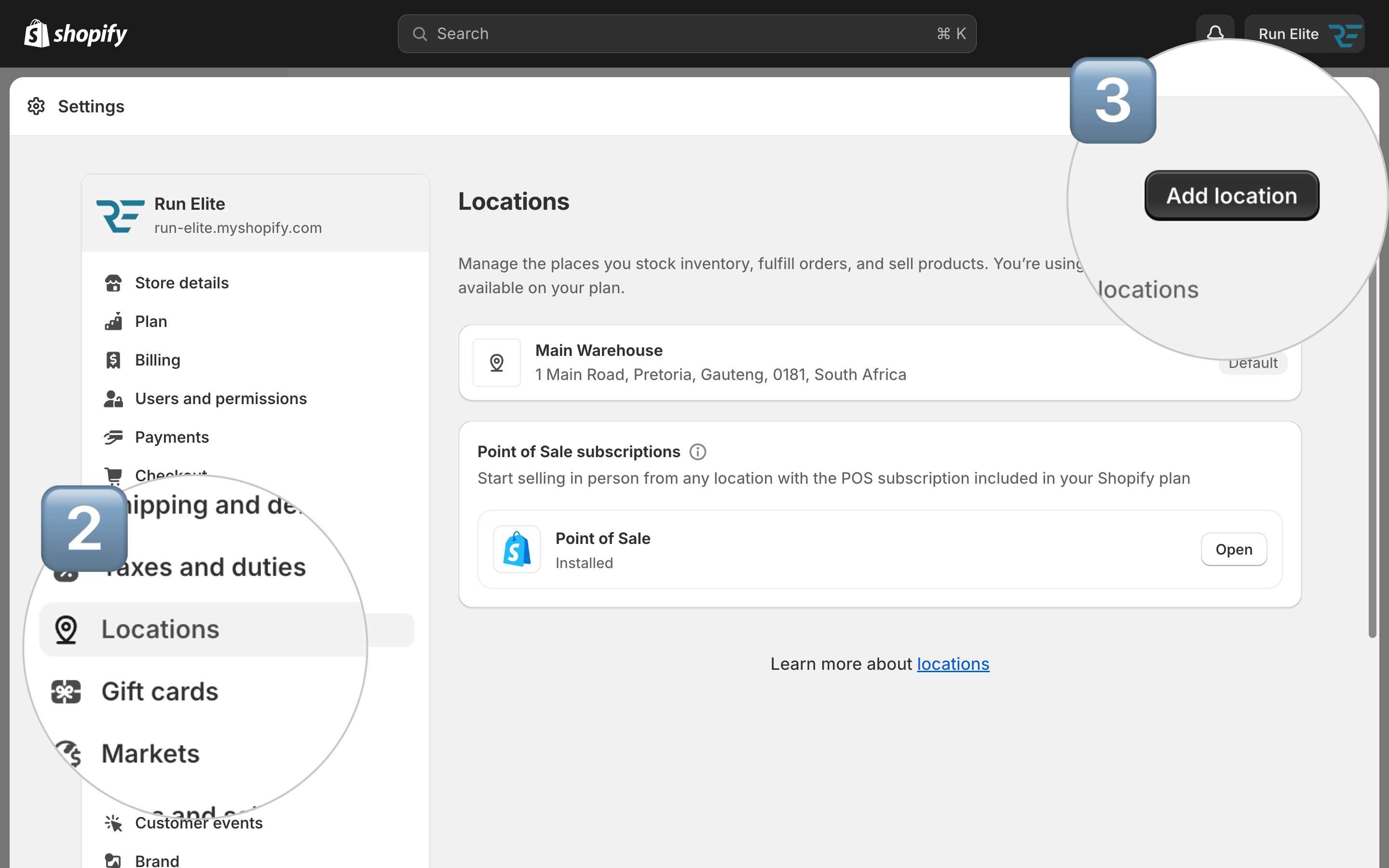Screen dimensions: 1389x868
Task: Click the Main Warehouse location pin icon
Action: [496, 362]
